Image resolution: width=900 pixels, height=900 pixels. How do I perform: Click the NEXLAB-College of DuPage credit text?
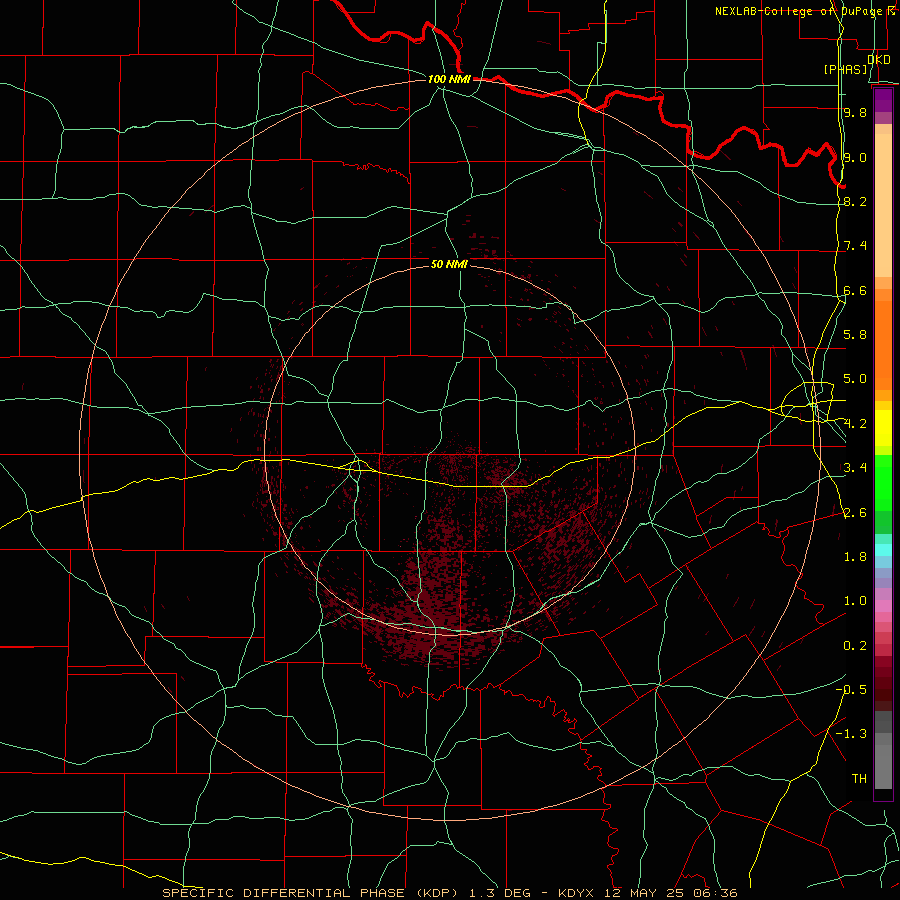[801, 11]
